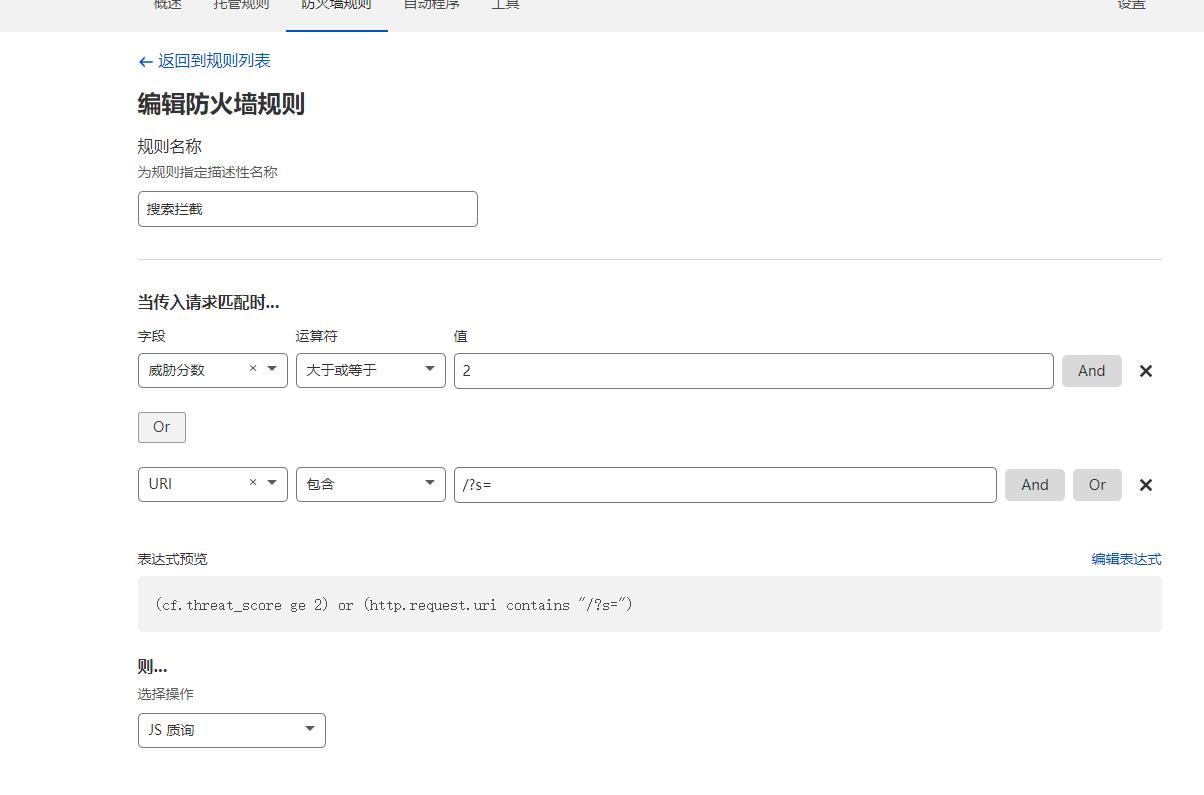
Task: Focus the threat score value field
Action: tap(754, 371)
